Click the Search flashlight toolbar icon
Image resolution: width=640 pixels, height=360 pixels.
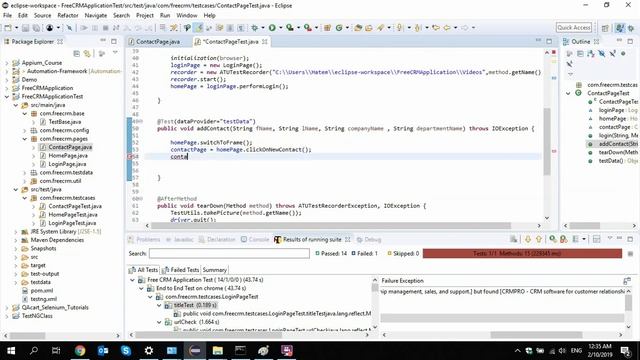[380, 28]
